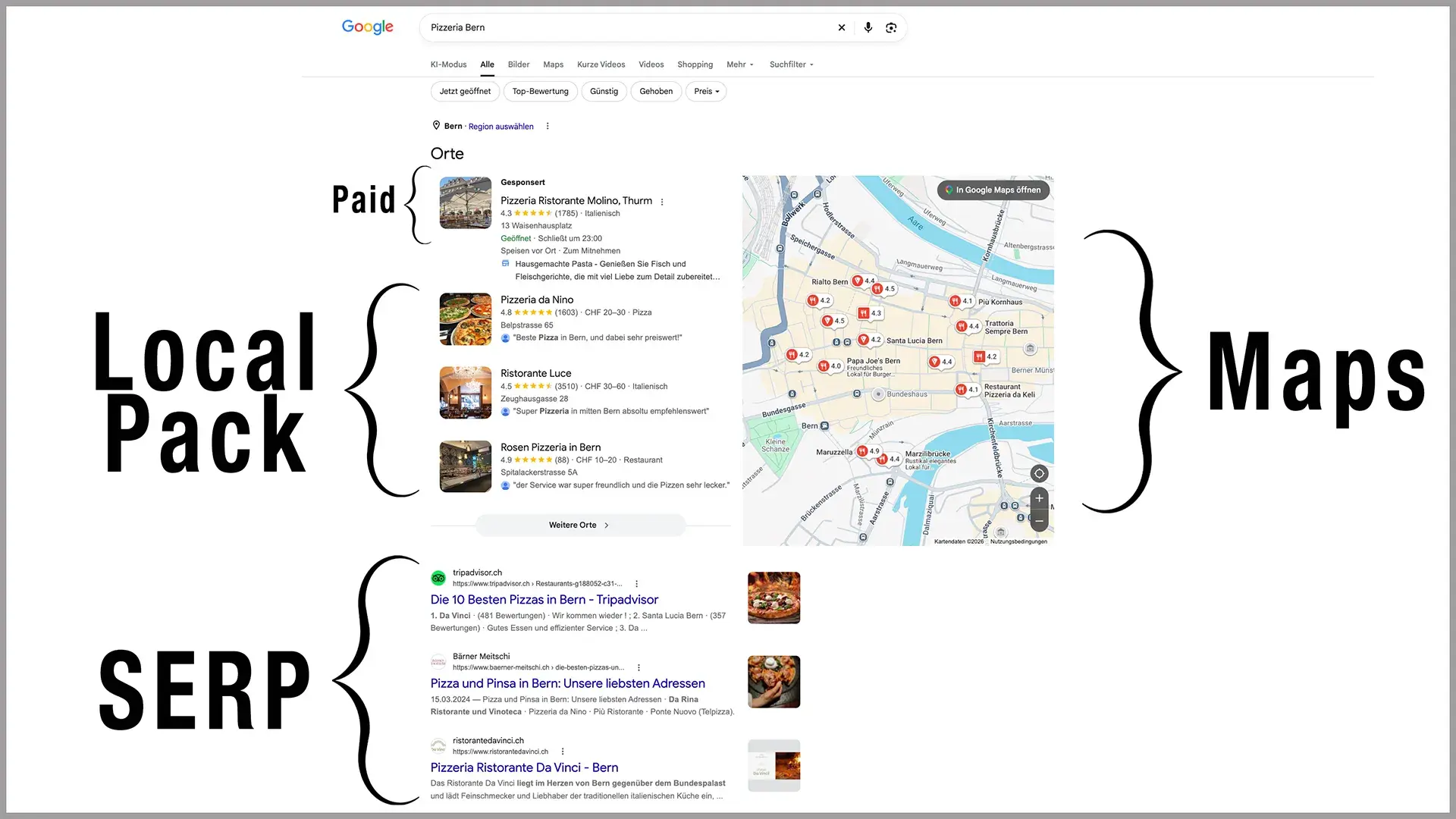Open the Suchfilter dropdown
The width and height of the screenshot is (1456, 819).
point(792,64)
